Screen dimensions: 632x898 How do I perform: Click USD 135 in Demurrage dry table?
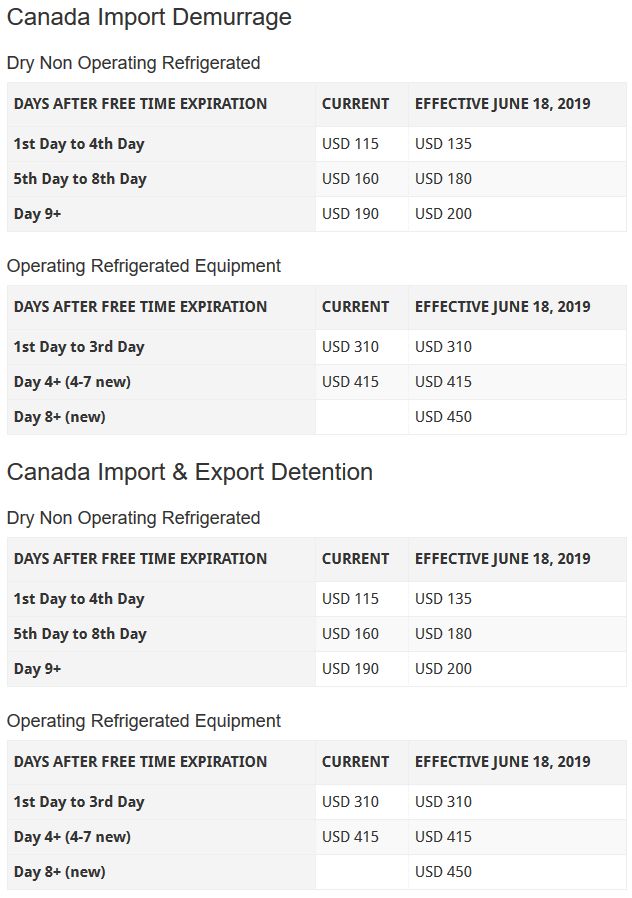click(443, 144)
